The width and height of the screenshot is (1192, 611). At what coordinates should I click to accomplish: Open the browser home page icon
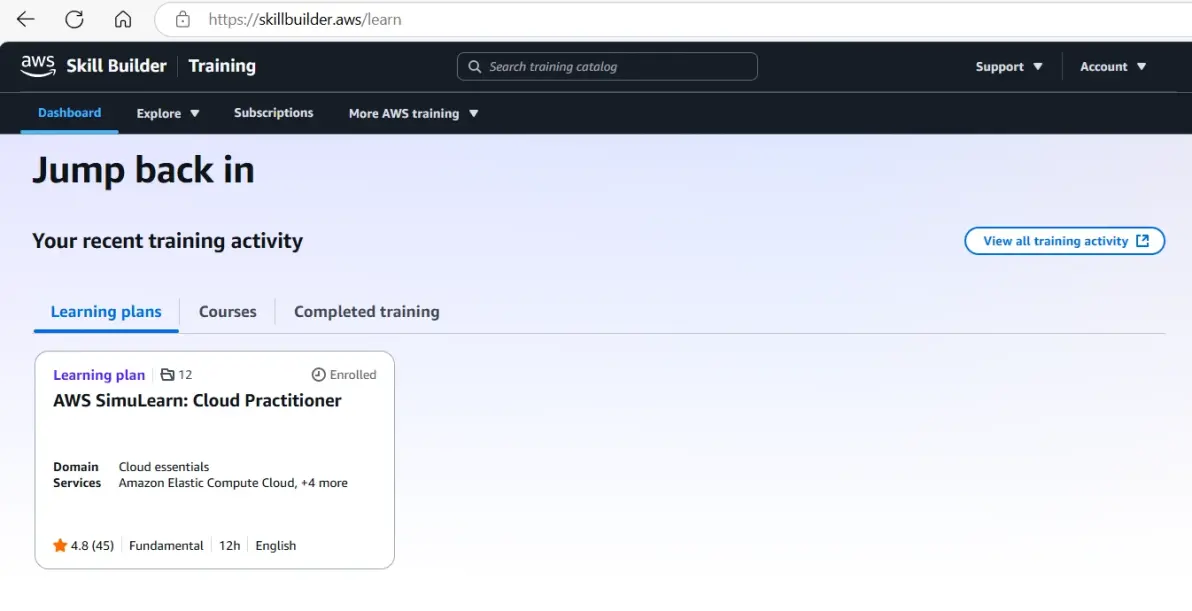(122, 20)
